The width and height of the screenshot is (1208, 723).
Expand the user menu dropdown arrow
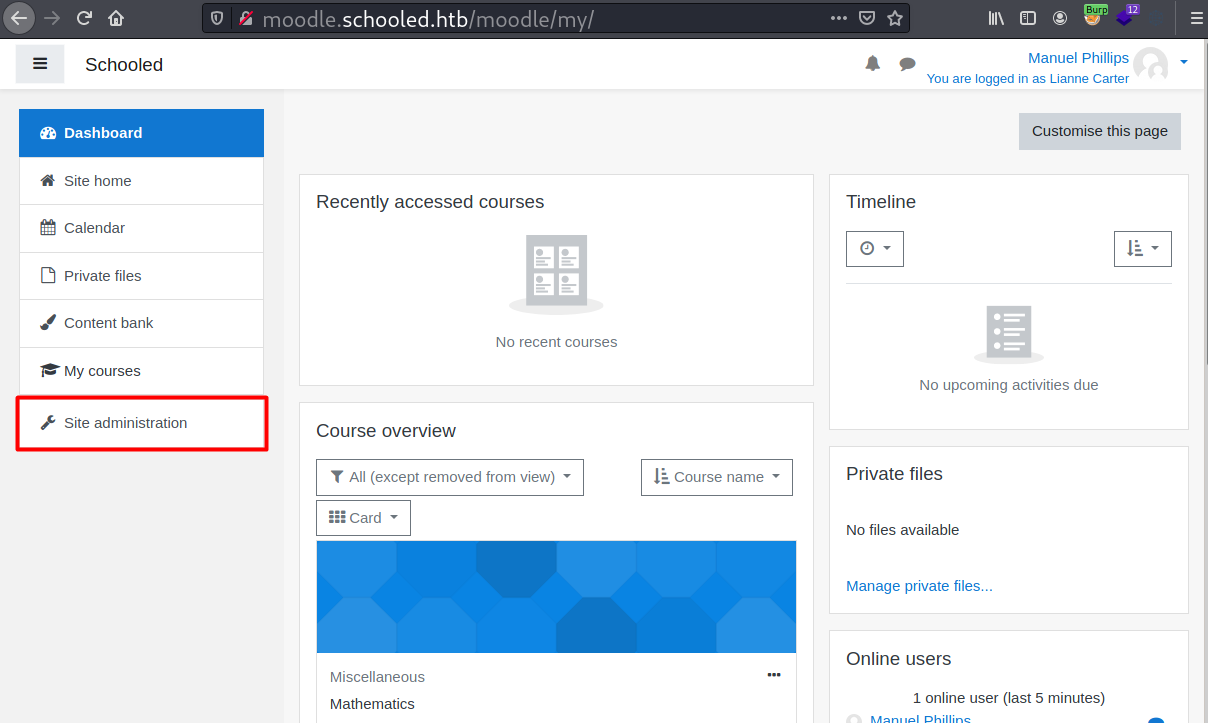point(1184,62)
